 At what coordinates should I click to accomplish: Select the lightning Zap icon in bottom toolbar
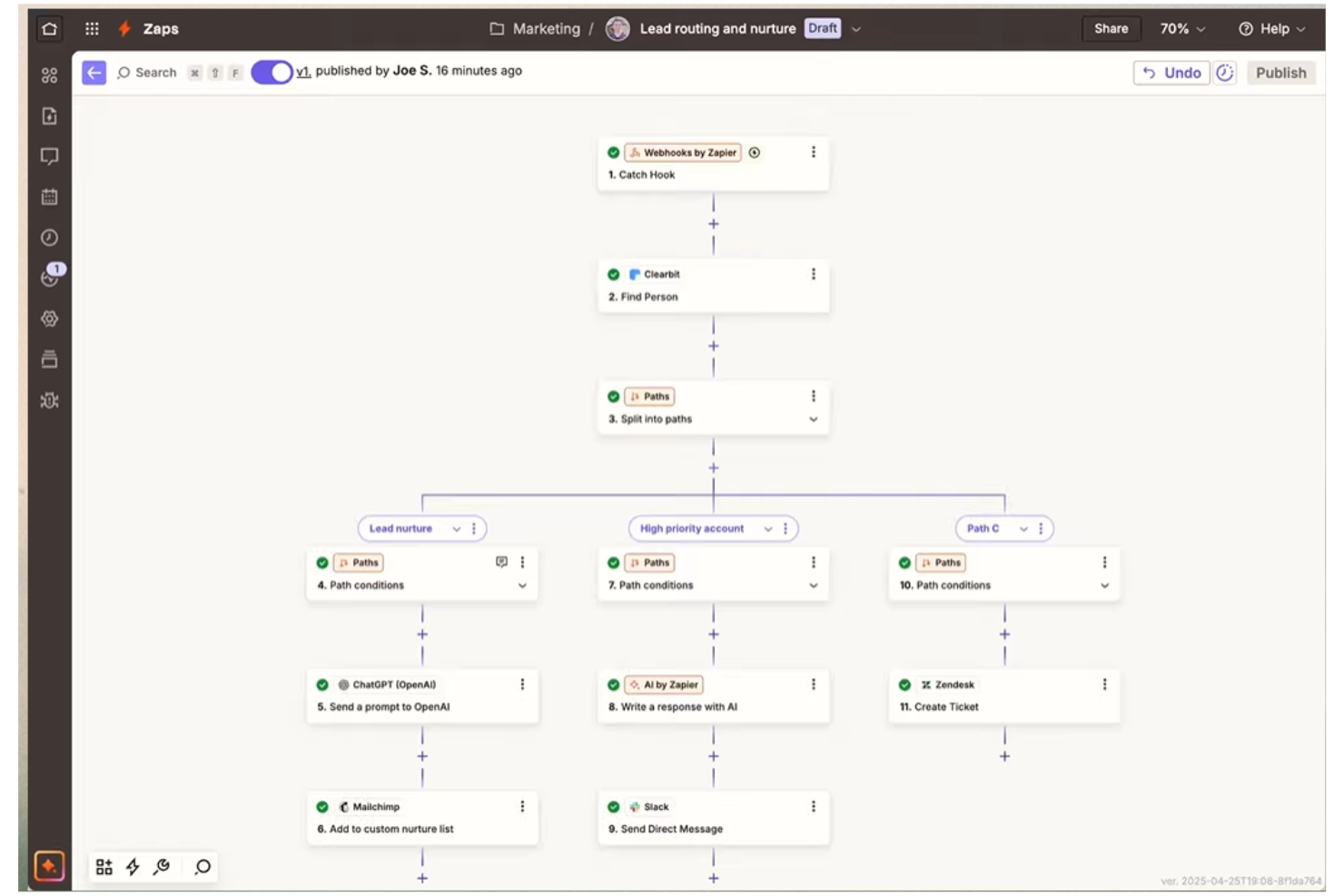click(133, 867)
